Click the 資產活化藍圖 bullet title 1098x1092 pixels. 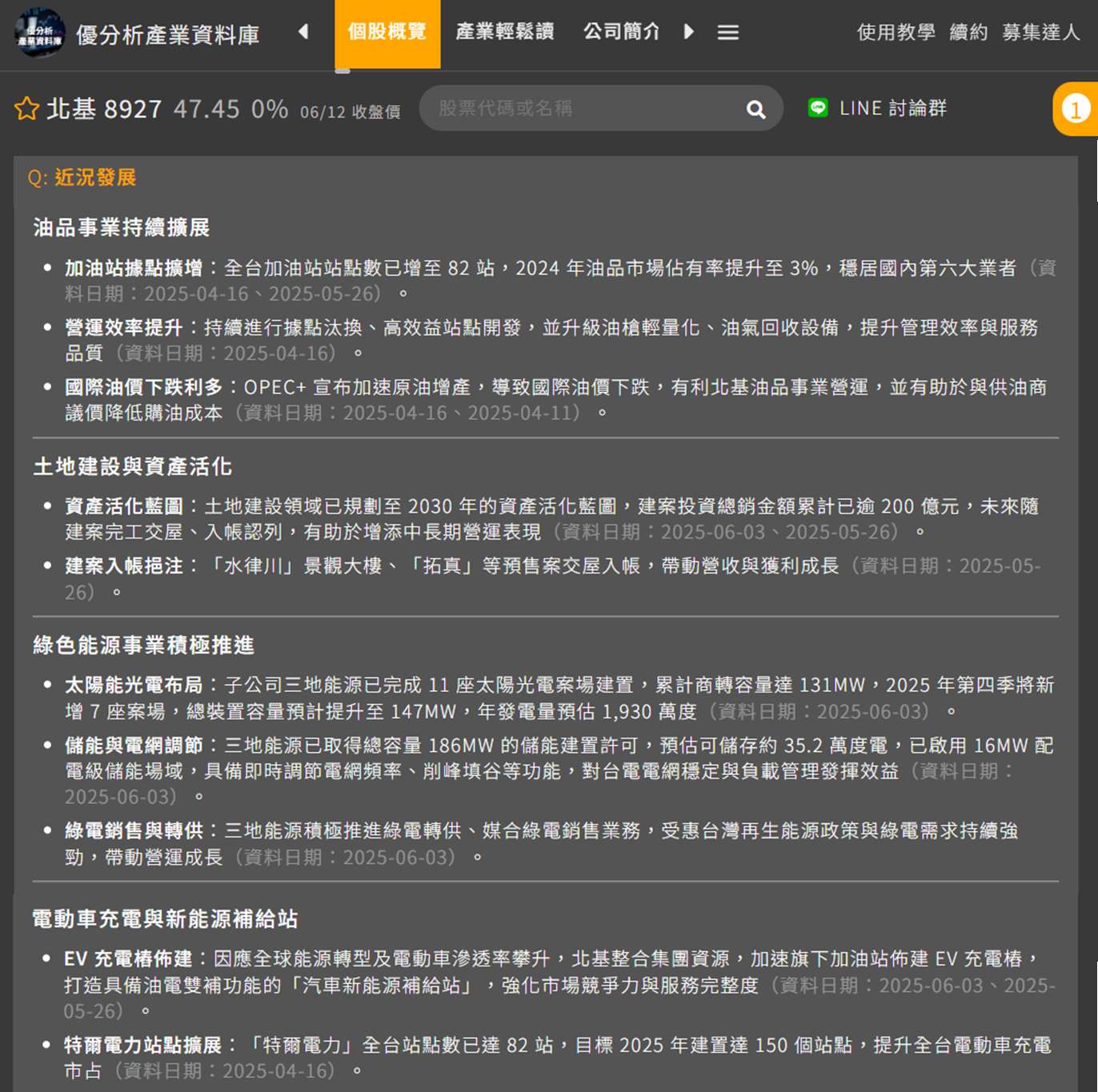pyautogui.click(x=124, y=506)
